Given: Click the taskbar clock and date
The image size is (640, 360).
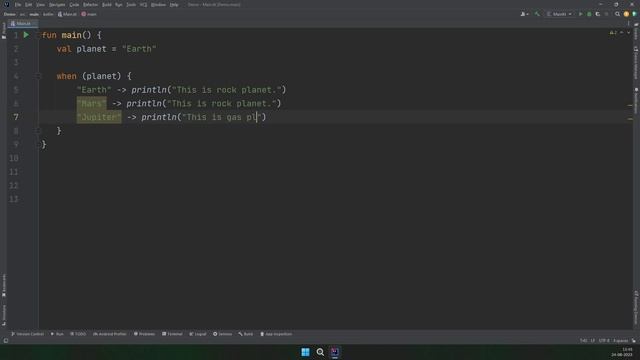Looking at the screenshot, I should pos(622,352).
